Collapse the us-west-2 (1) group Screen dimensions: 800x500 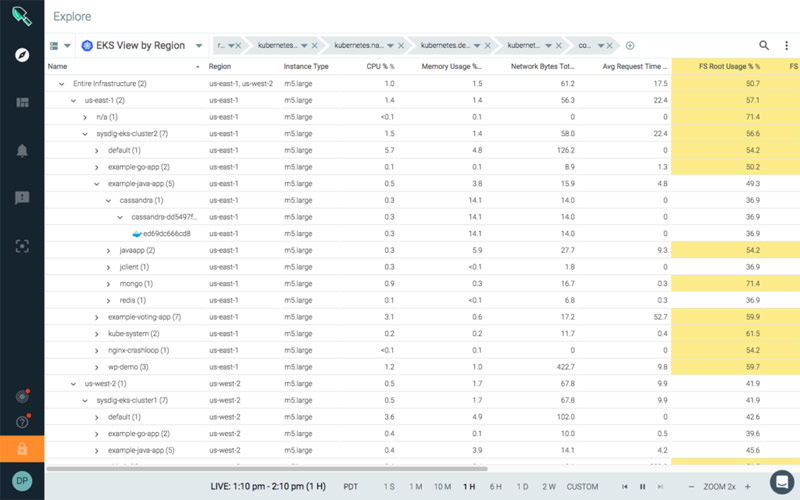[x=73, y=384]
